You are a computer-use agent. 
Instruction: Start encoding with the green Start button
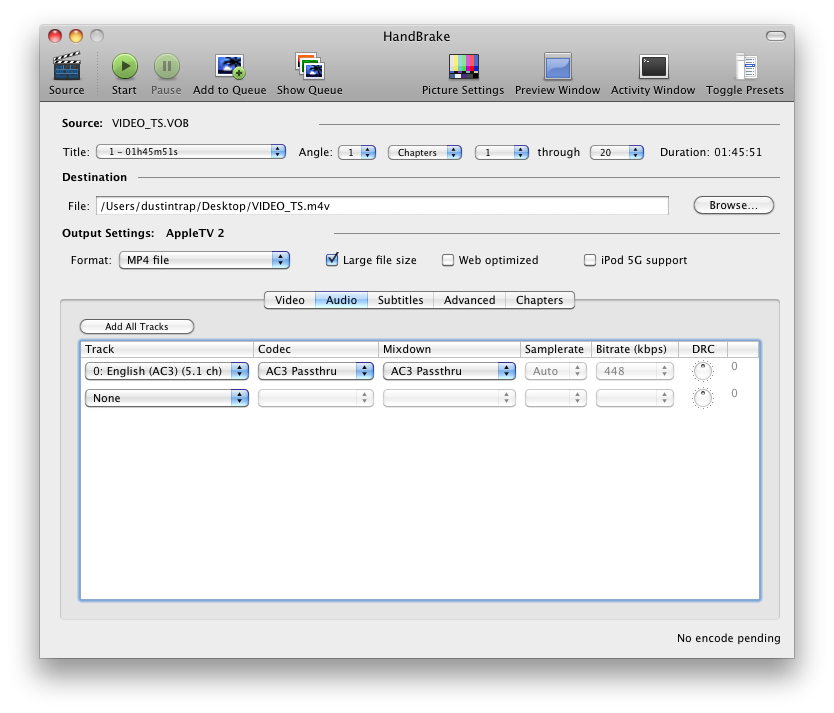[x=124, y=66]
